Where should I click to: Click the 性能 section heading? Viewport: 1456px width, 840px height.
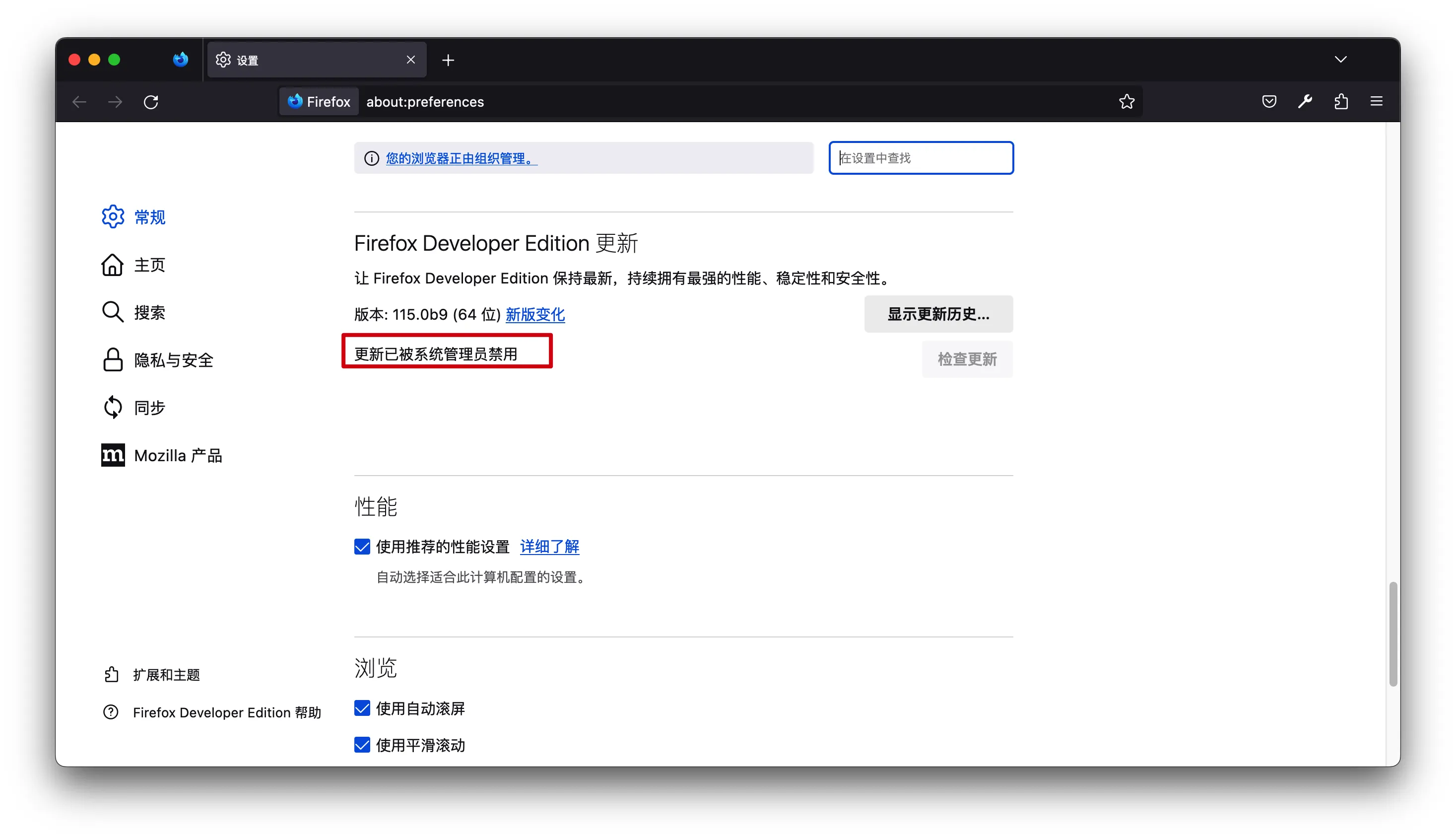click(x=375, y=506)
